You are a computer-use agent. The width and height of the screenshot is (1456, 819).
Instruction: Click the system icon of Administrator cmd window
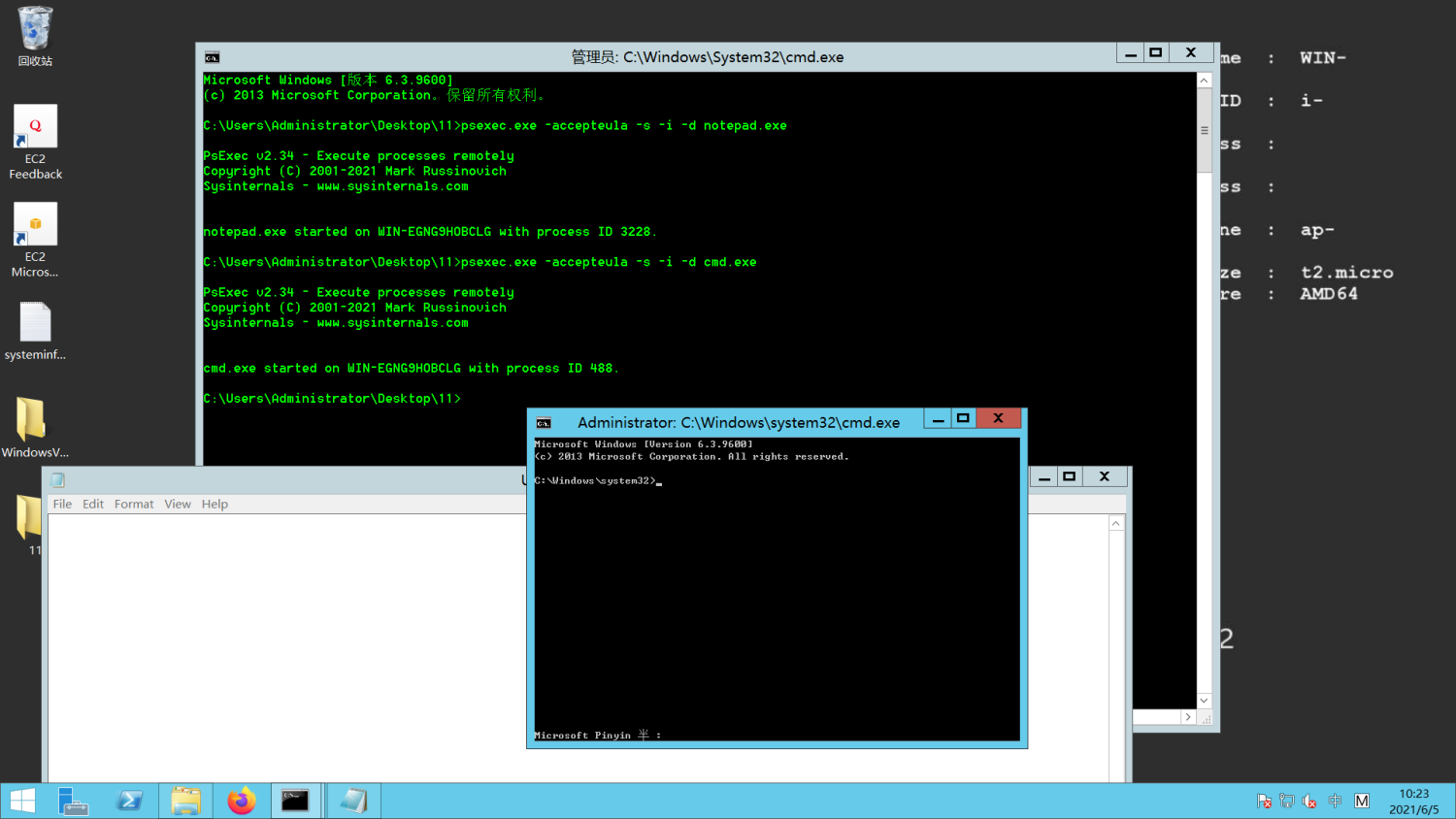[x=544, y=423]
